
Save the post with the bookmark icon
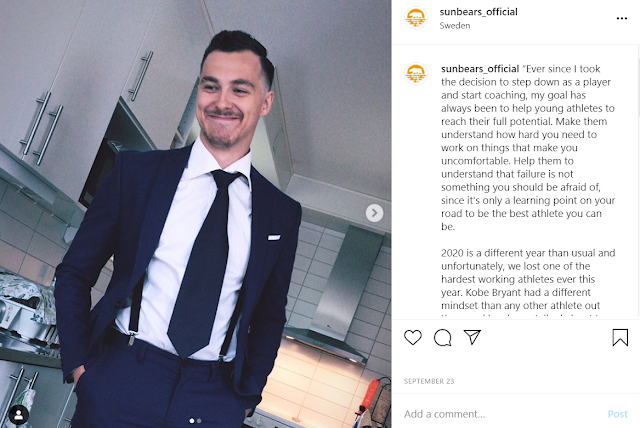click(x=620, y=337)
